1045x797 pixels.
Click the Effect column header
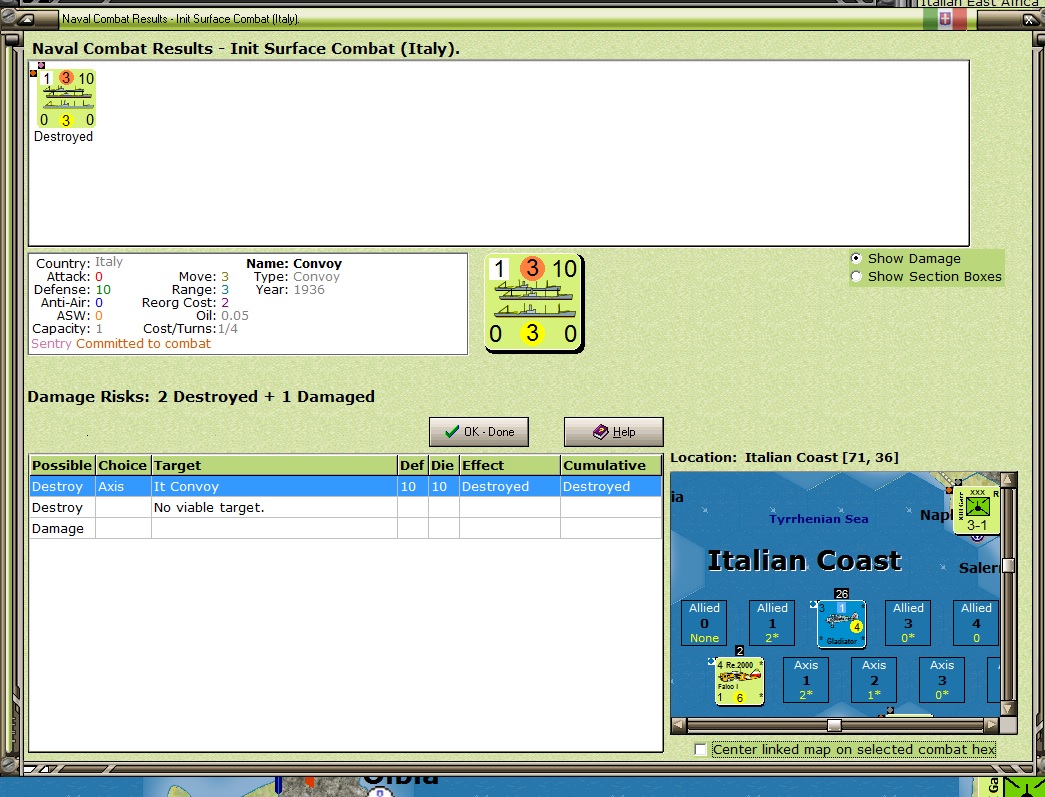click(x=510, y=465)
